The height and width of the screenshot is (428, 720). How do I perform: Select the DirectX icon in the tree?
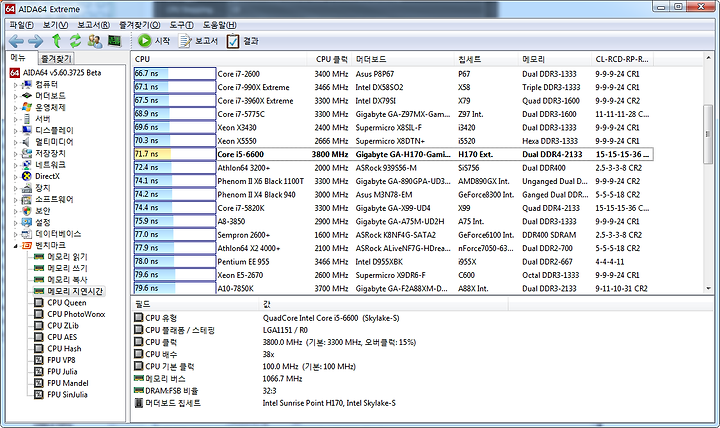[x=27, y=176]
